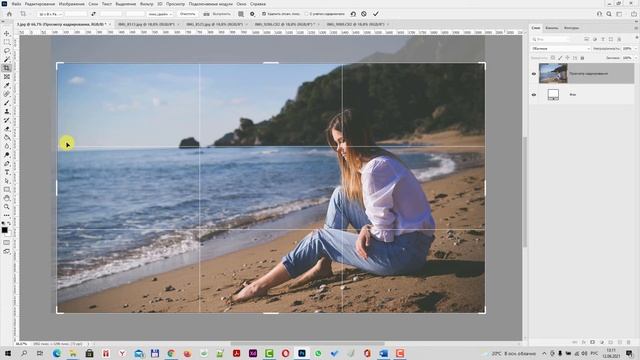Open the Файл menu
Viewport: 640px width, 360px height.
click(16, 4)
